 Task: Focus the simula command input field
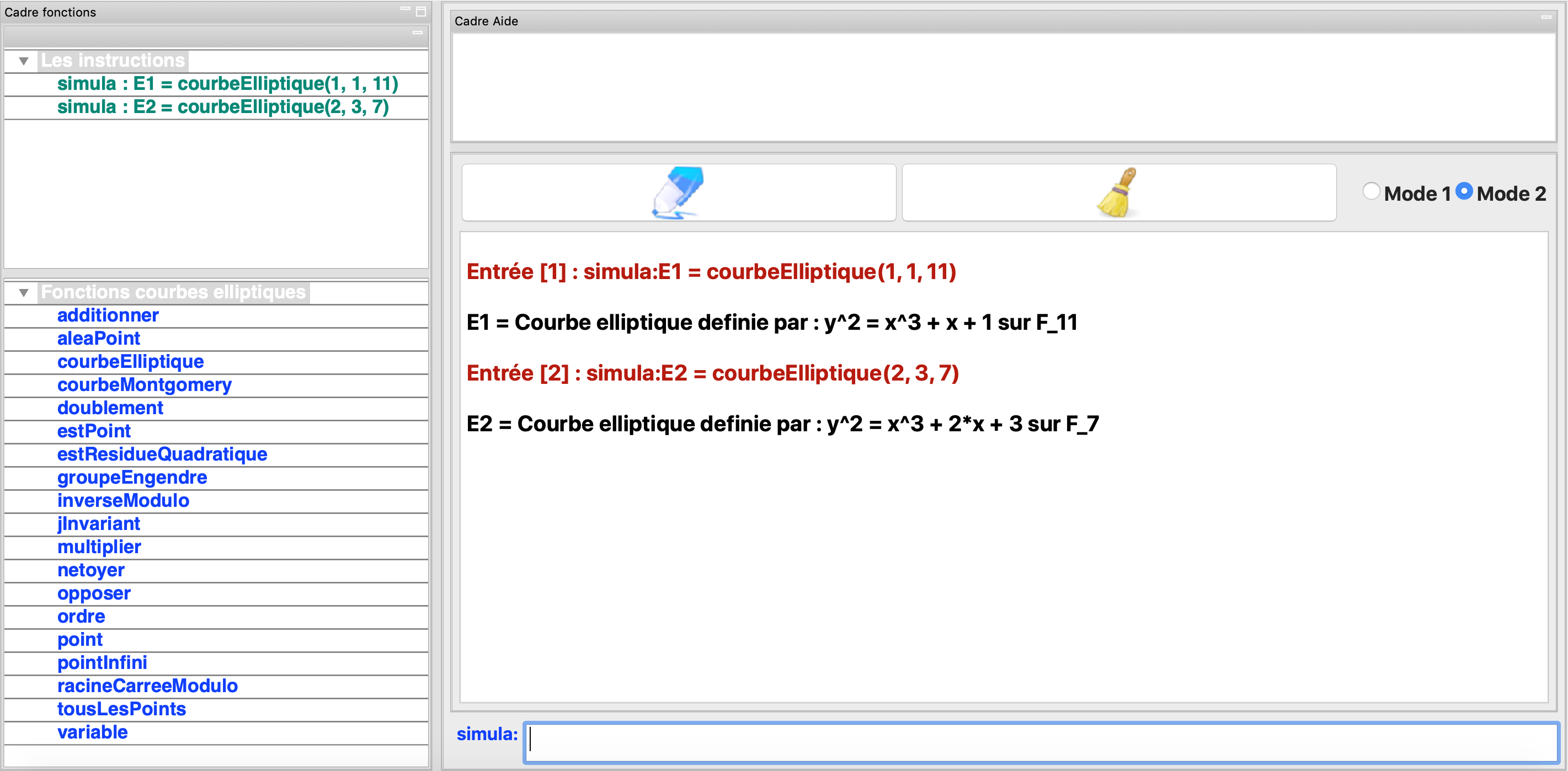click(1040, 742)
